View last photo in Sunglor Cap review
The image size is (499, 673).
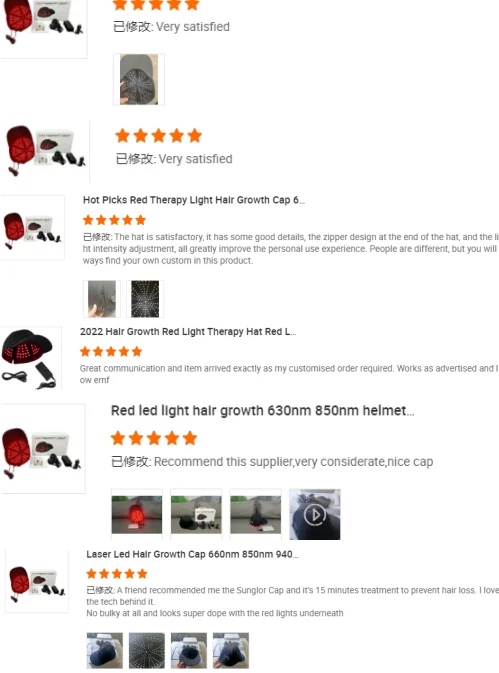(x=231, y=650)
